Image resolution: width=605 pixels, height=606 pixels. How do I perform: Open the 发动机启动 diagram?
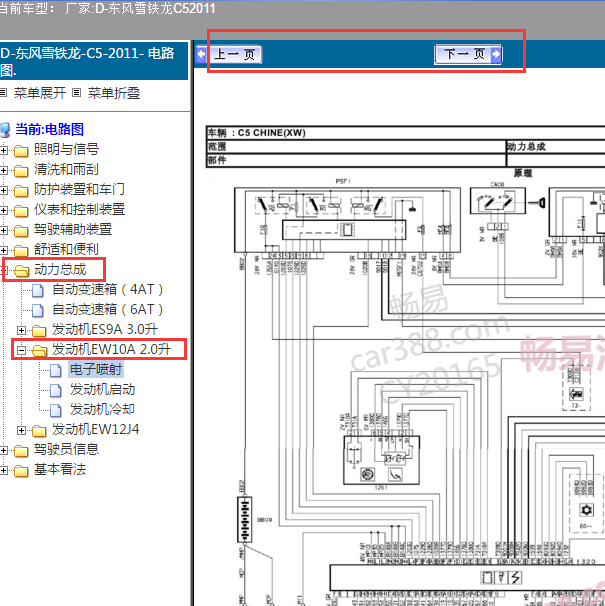102,390
